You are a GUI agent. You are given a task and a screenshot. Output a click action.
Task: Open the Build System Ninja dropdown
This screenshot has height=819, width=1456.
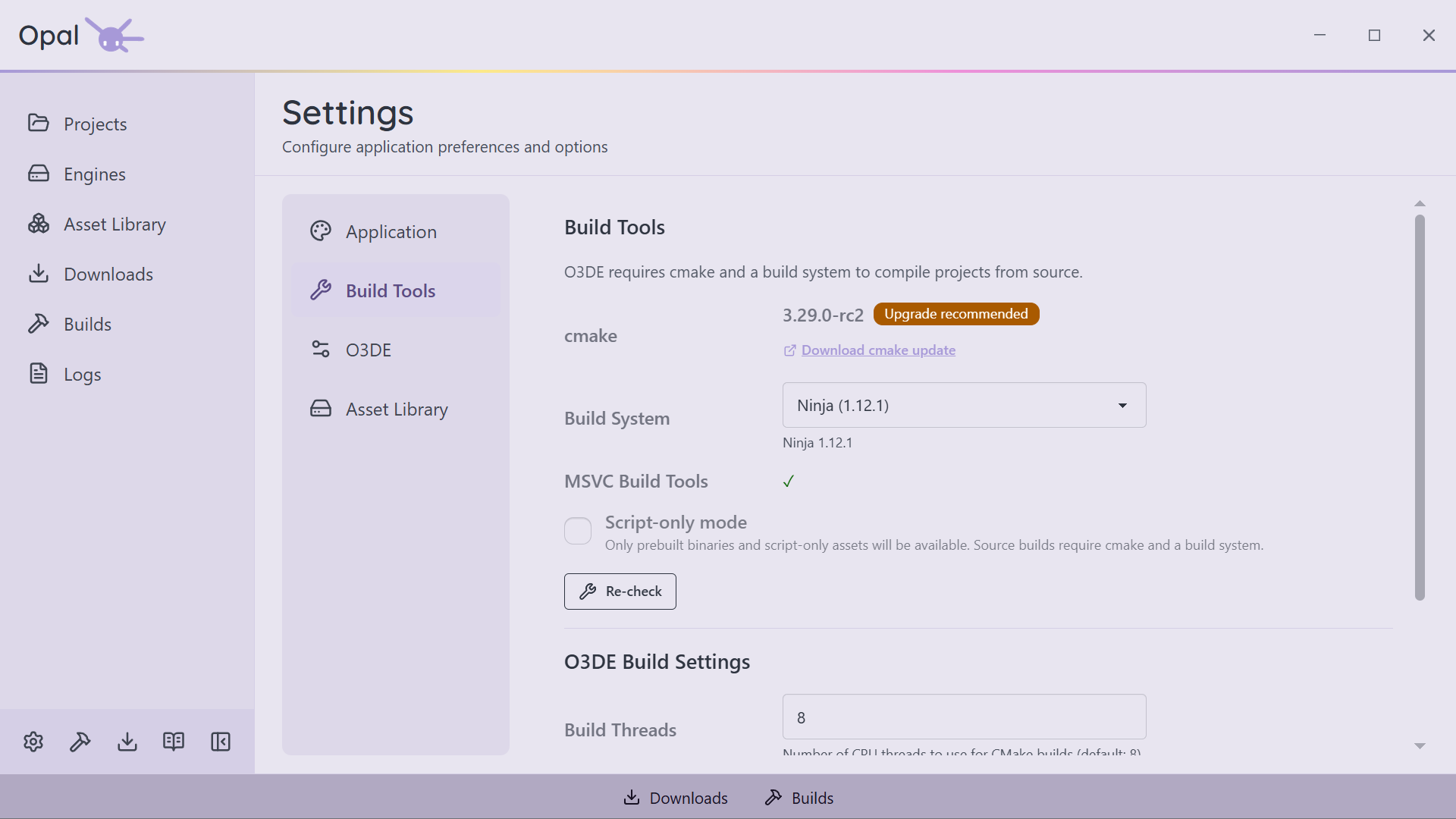coord(964,405)
